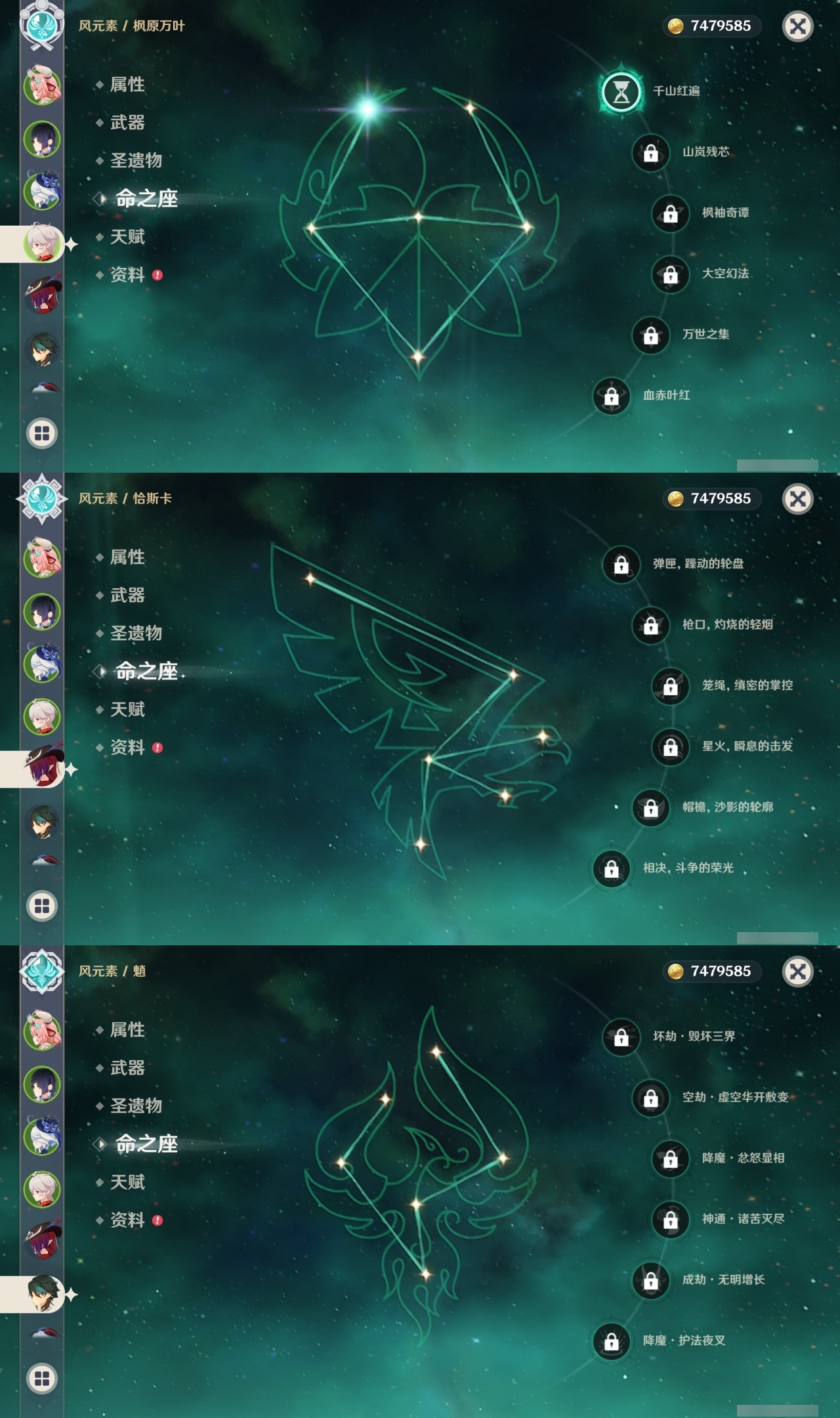Select the locked 山岚残芯 constellation node

[x=650, y=152]
